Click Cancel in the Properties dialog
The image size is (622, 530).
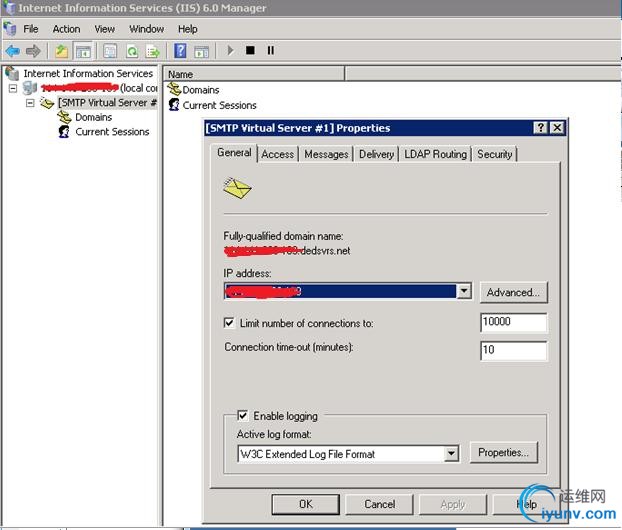coord(379,504)
